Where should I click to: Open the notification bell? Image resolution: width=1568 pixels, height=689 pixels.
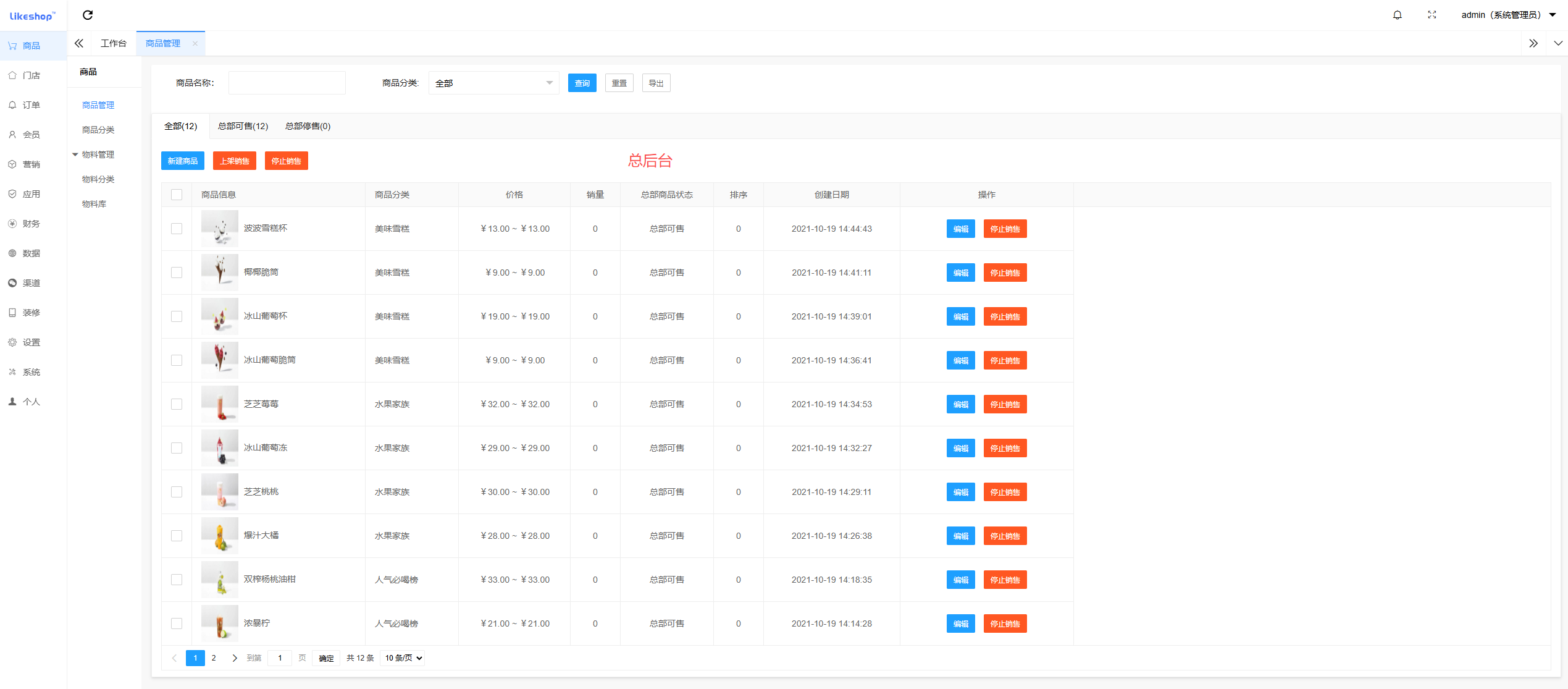(1397, 15)
